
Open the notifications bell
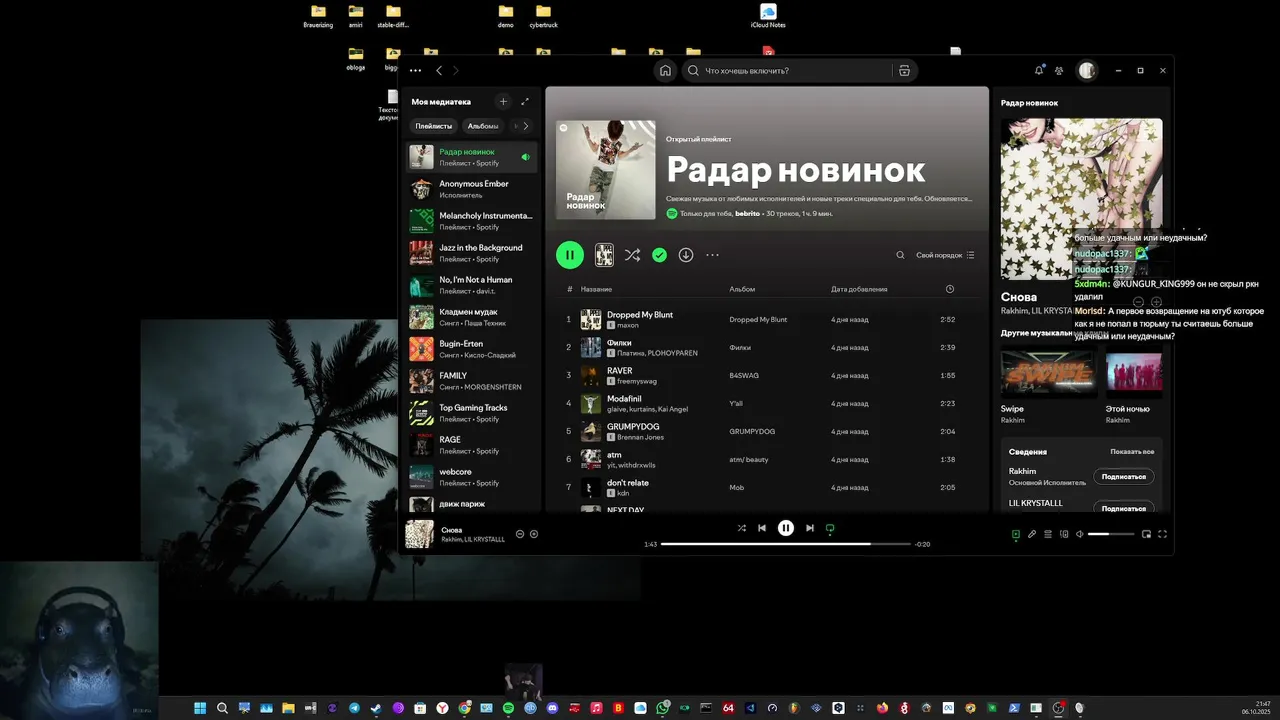(1039, 70)
